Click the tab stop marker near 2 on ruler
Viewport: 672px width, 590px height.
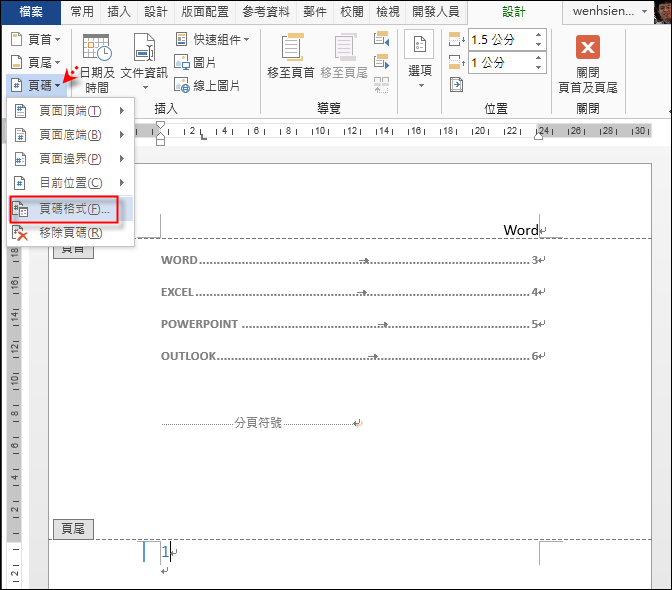(x=204, y=136)
